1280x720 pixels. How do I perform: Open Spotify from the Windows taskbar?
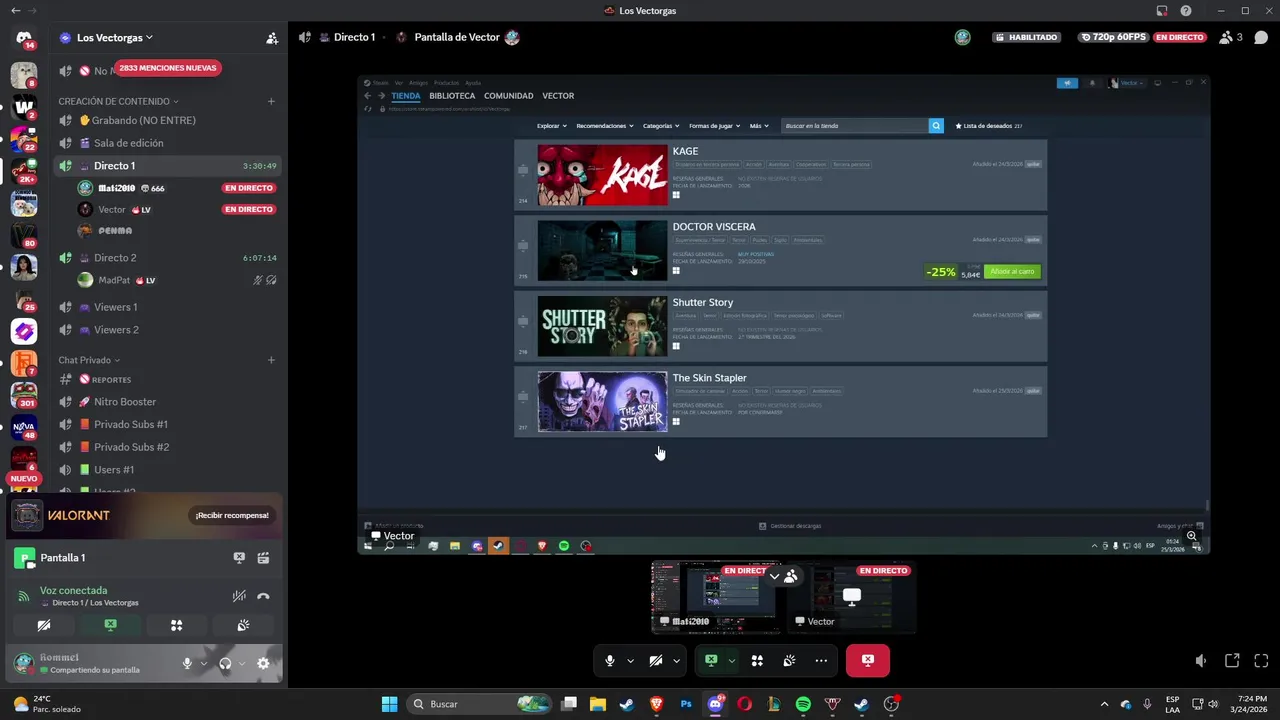coord(803,704)
